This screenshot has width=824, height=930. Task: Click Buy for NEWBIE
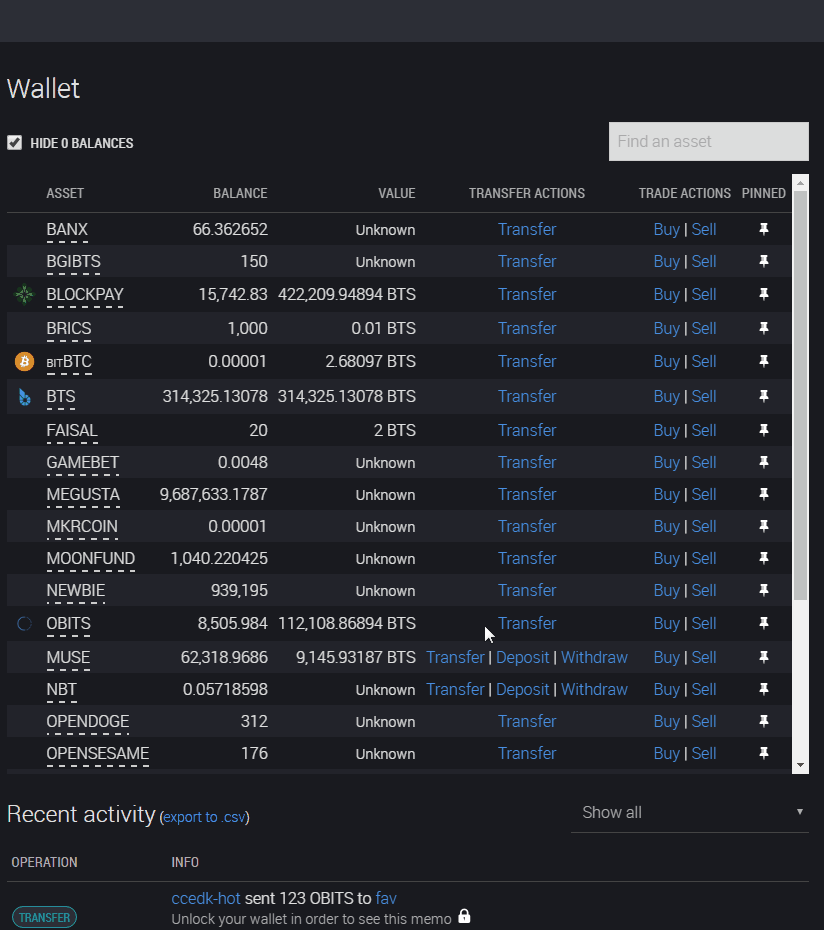666,591
